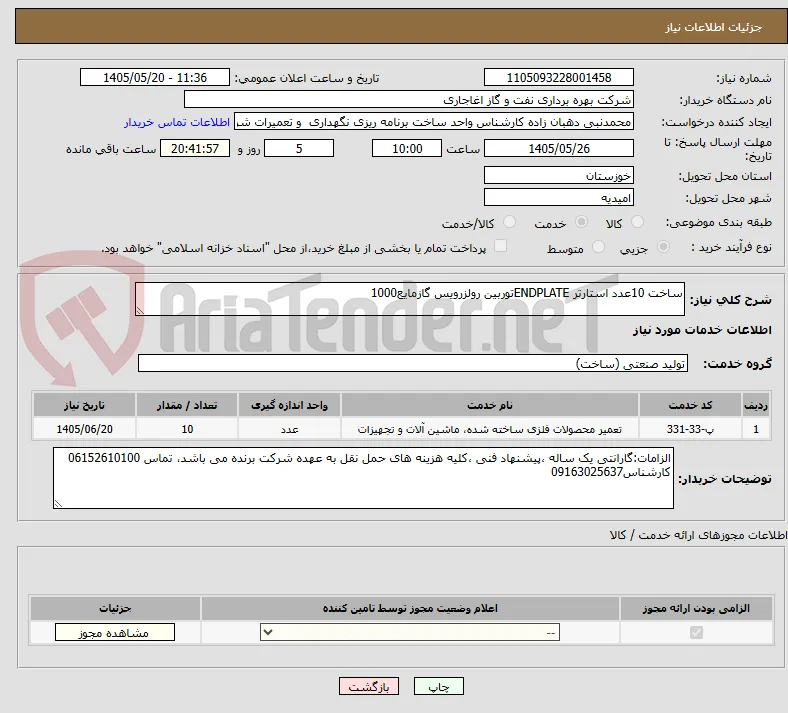The width and height of the screenshot is (788, 713).
Task: Toggle the الزامی بودن ارائه مجوز checkbox
Action: tap(696, 632)
